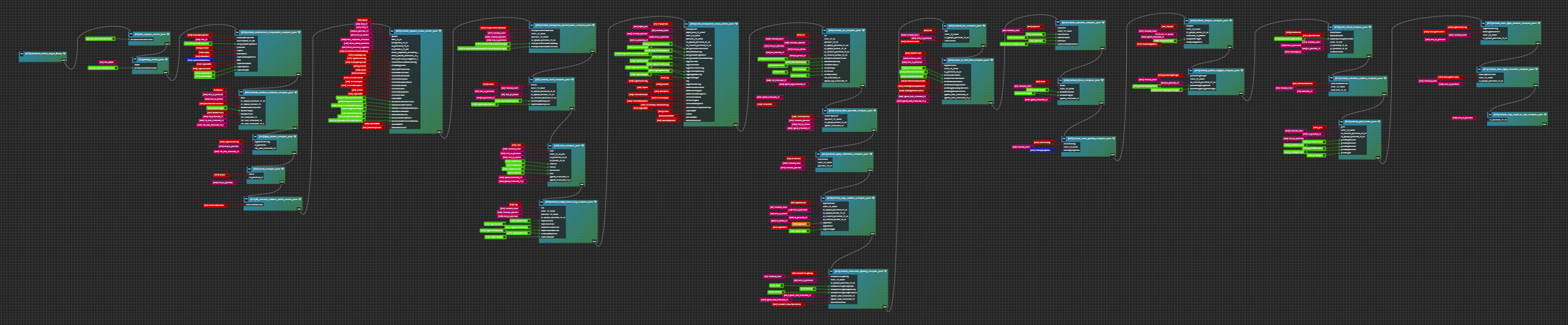The image size is (1568, 325).
Task: Collapse default_copy_depth_to_rgba_compute_pass node via arrow
Action: click(x=1545, y=114)
